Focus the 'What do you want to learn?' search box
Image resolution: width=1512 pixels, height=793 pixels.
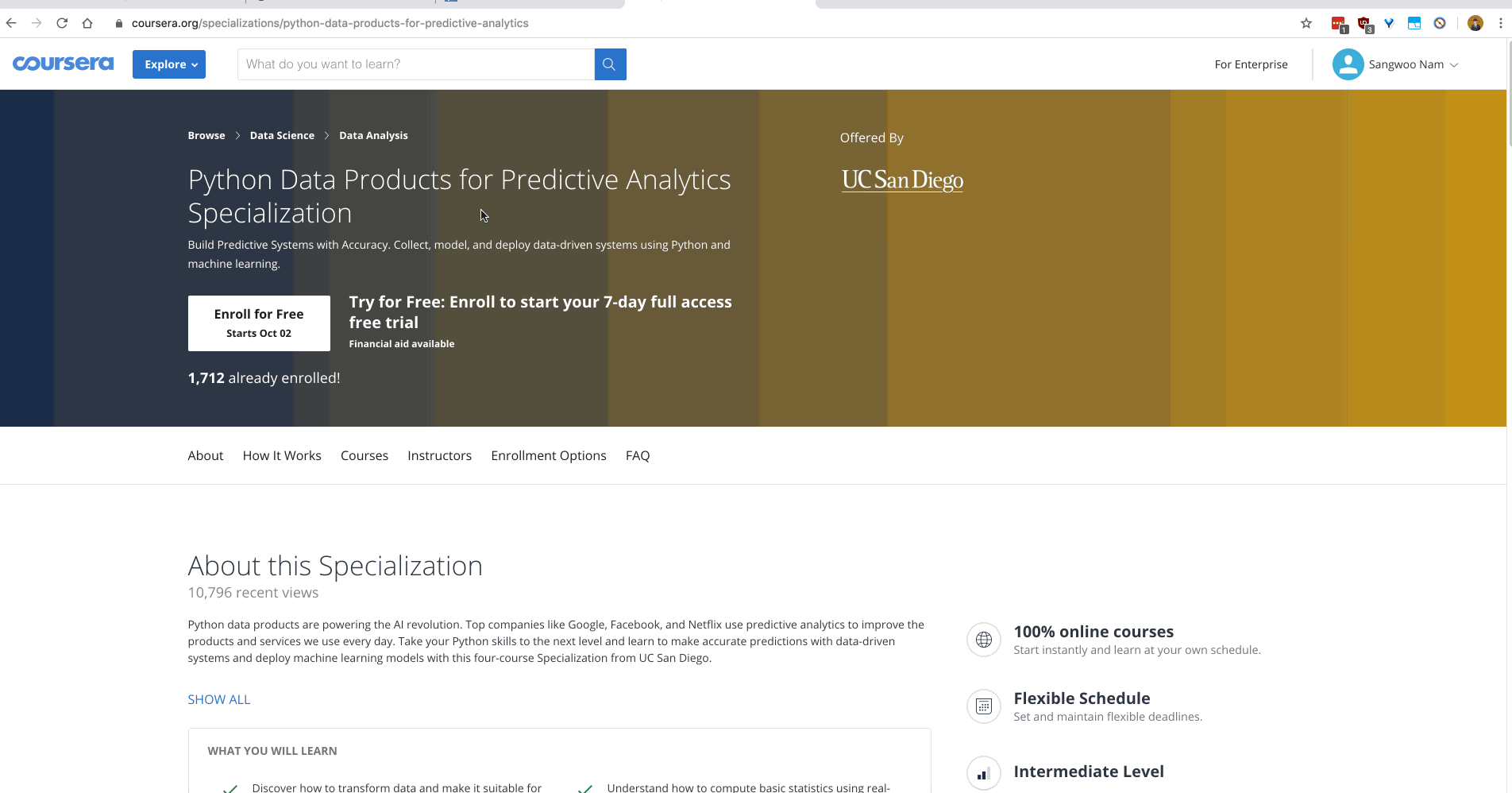(416, 64)
